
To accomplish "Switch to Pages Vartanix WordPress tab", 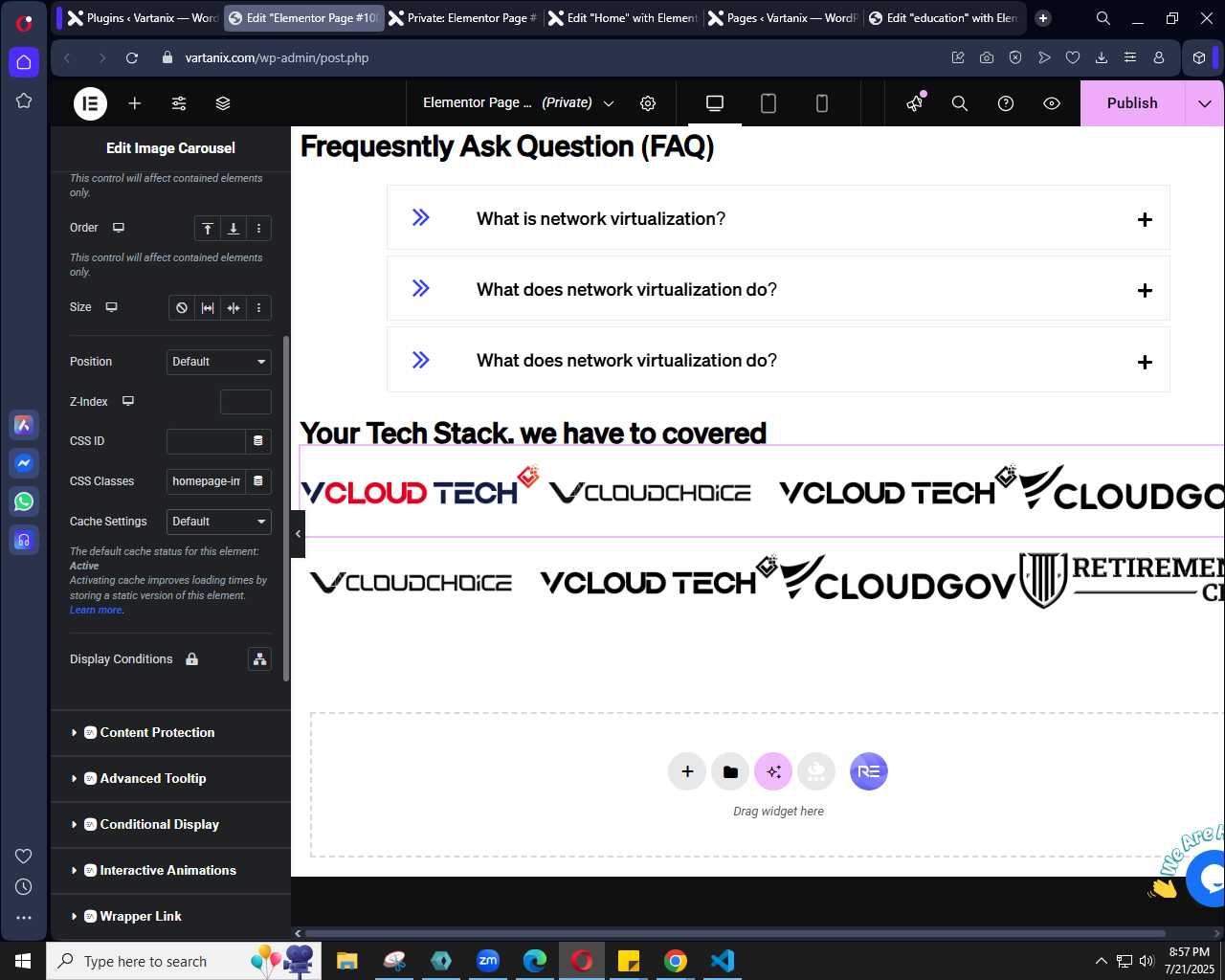I will click(783, 18).
